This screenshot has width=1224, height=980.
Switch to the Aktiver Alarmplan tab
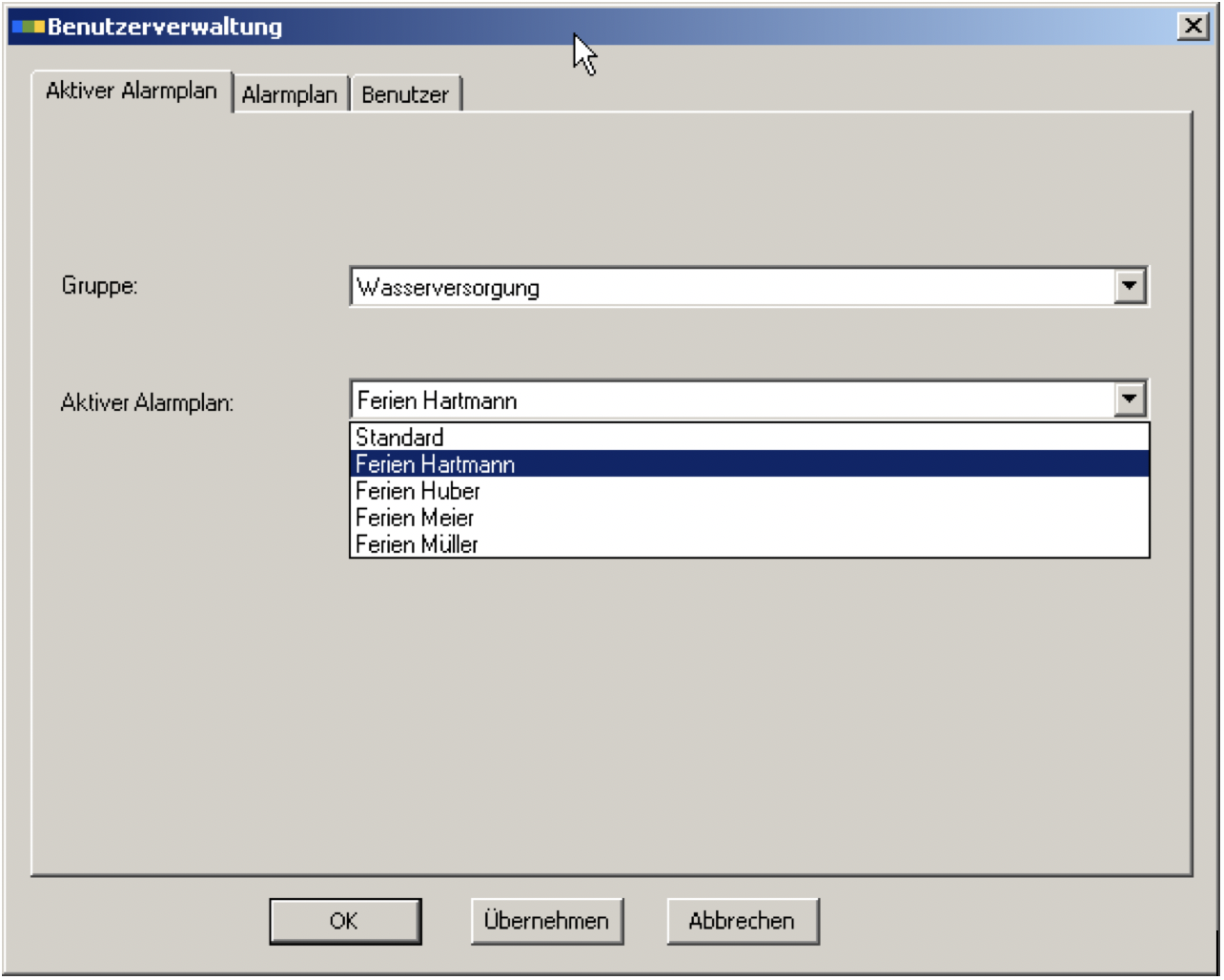click(132, 92)
